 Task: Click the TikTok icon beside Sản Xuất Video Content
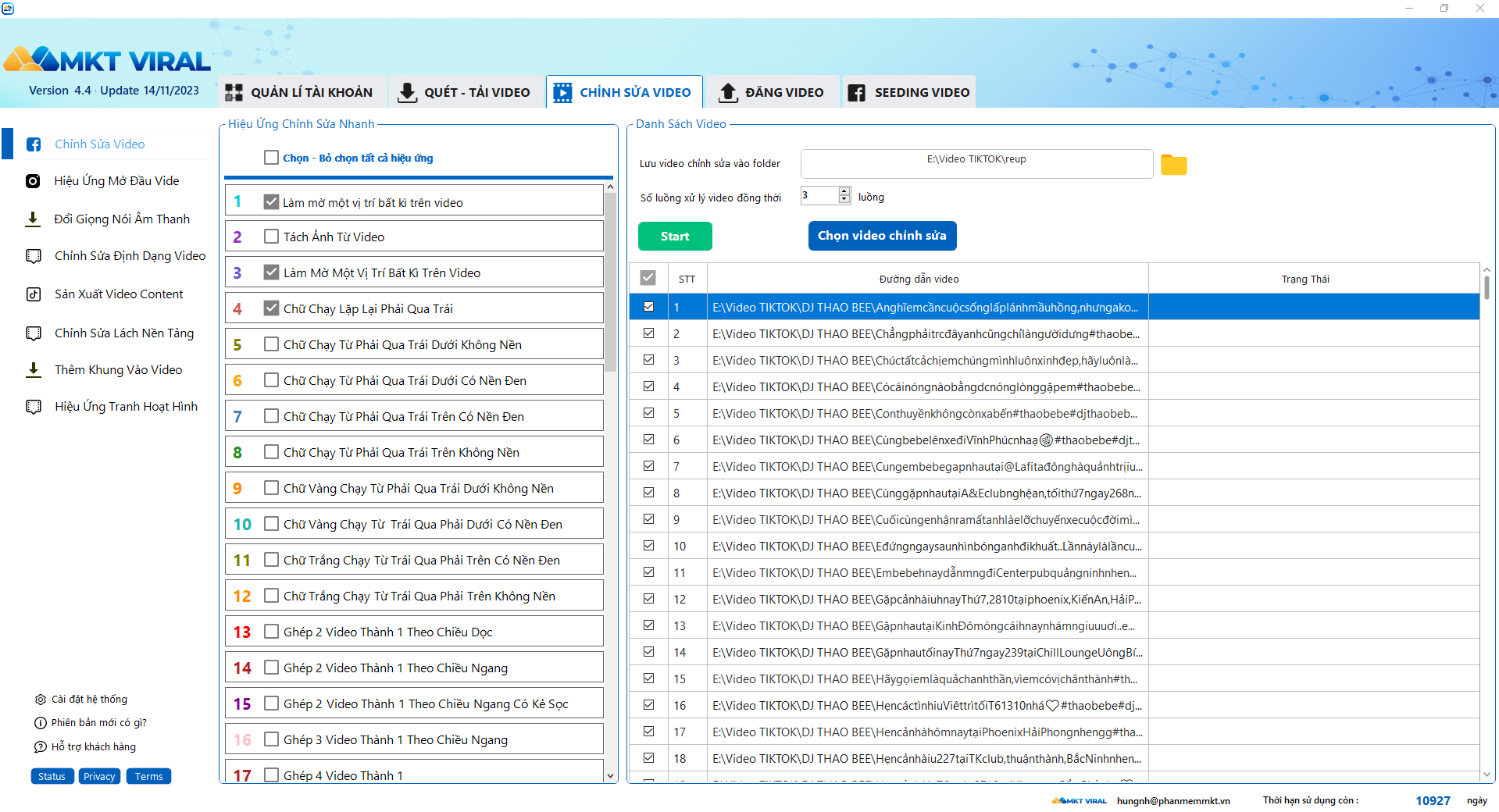[34, 294]
